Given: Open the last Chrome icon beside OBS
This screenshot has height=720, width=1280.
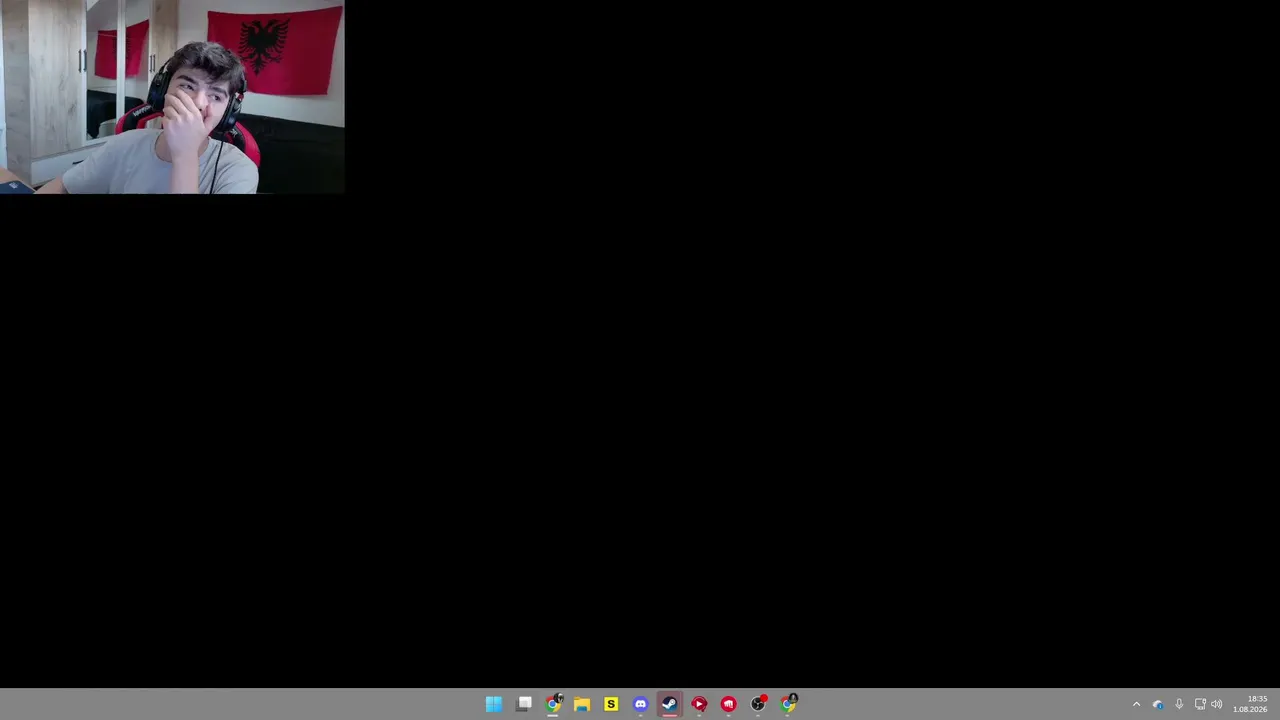Looking at the screenshot, I should tap(788, 704).
